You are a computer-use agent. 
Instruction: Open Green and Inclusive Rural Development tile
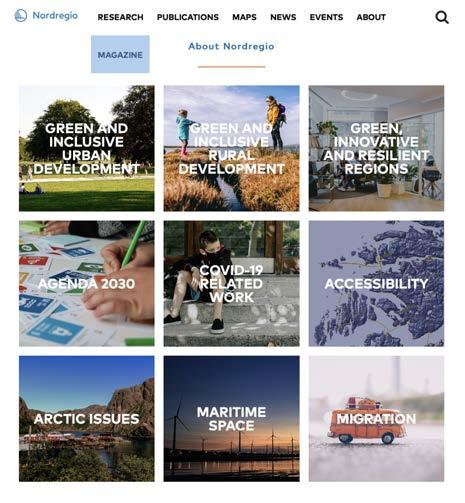(x=231, y=148)
